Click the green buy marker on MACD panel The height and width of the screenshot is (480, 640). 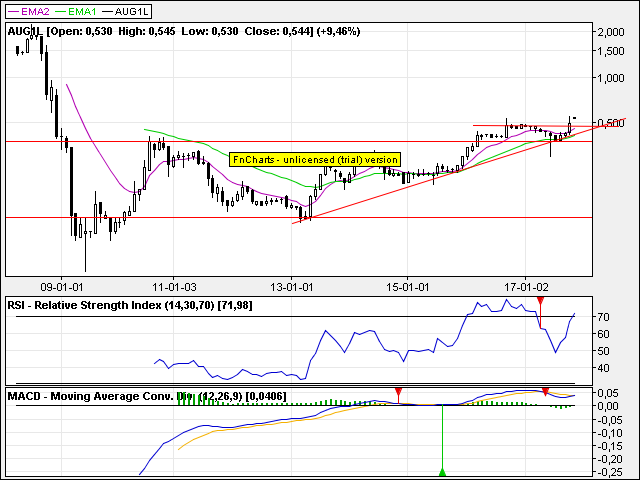pos(442,472)
